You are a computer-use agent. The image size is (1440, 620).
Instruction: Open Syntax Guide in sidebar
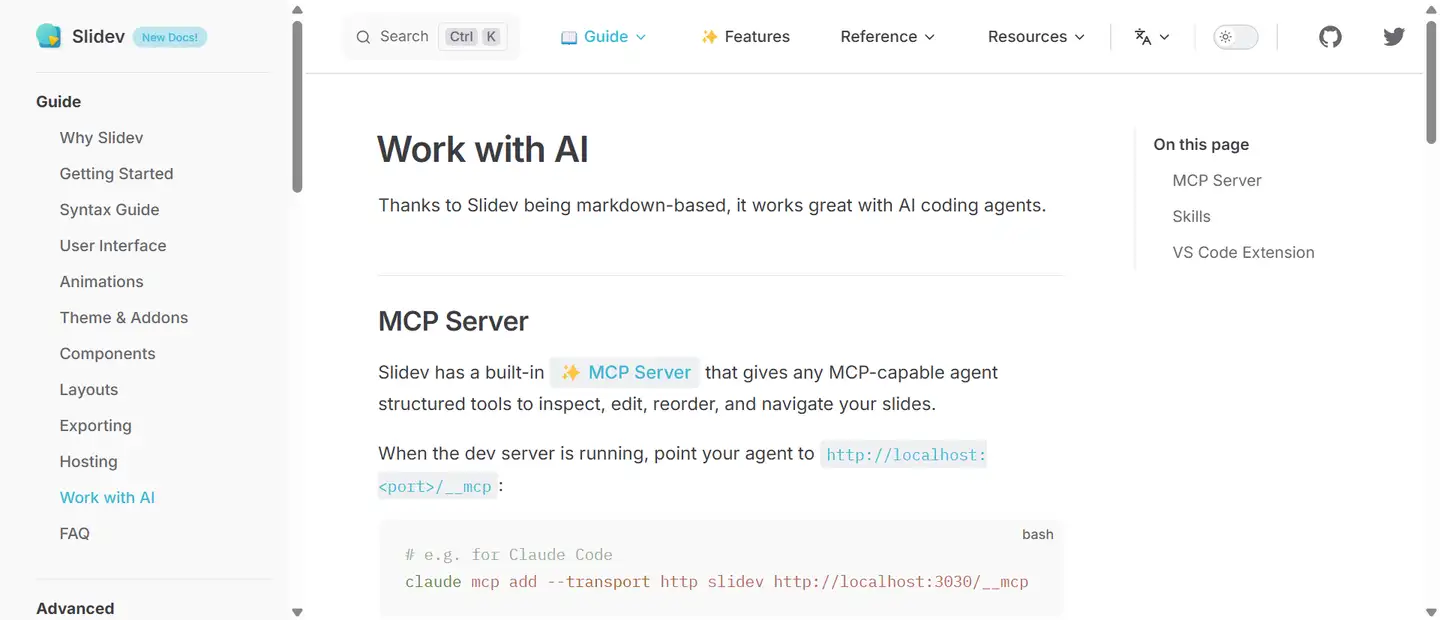coord(109,210)
